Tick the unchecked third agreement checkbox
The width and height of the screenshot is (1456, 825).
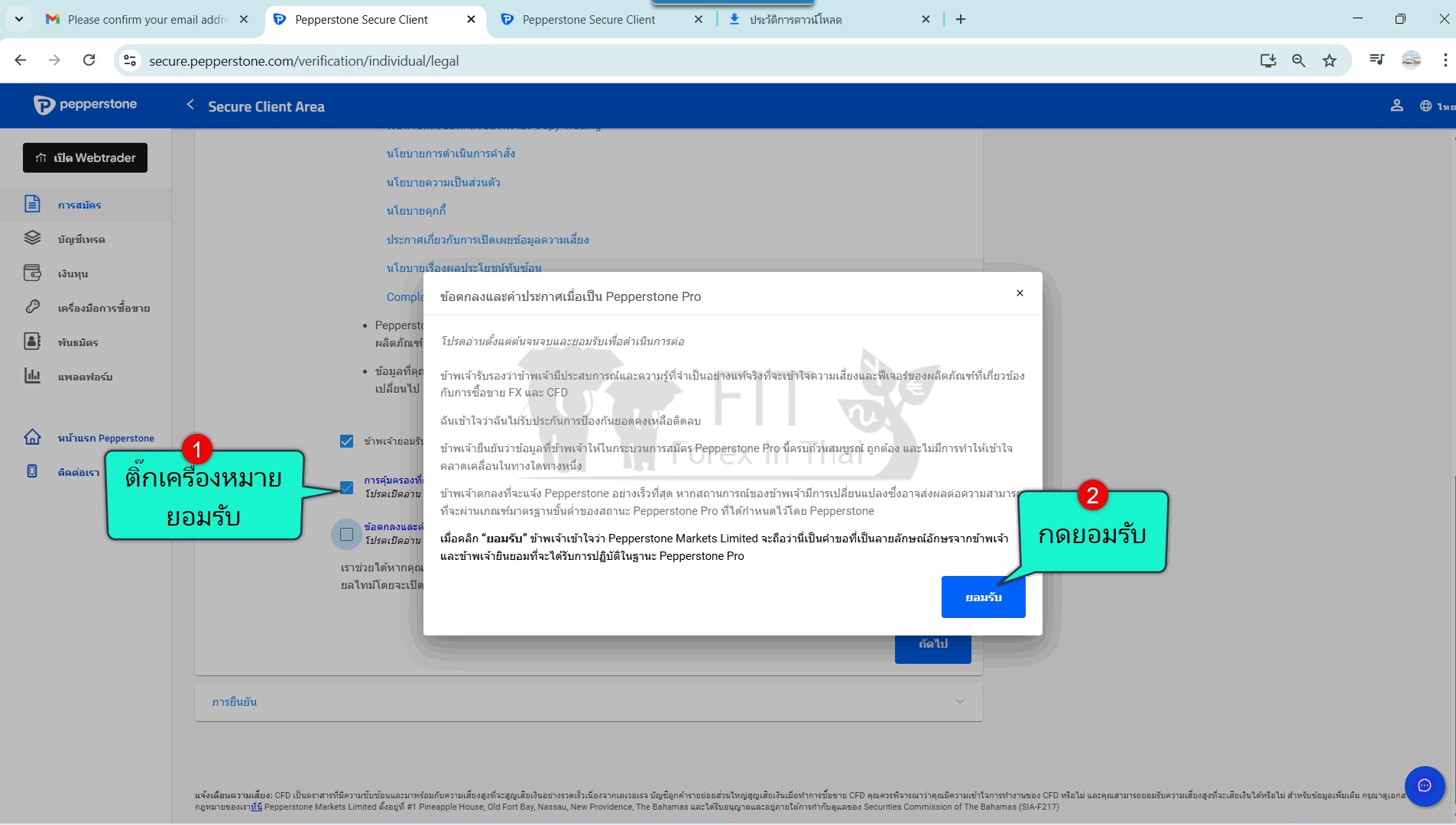pyautogui.click(x=346, y=534)
